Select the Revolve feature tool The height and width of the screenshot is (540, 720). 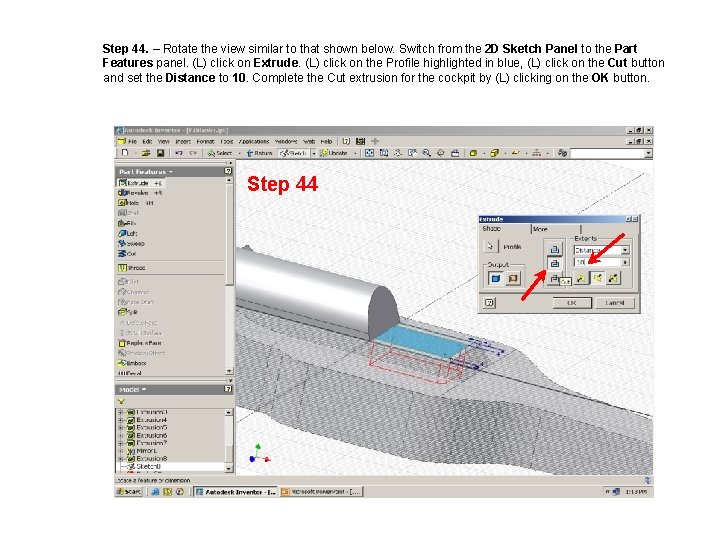click(x=140, y=193)
